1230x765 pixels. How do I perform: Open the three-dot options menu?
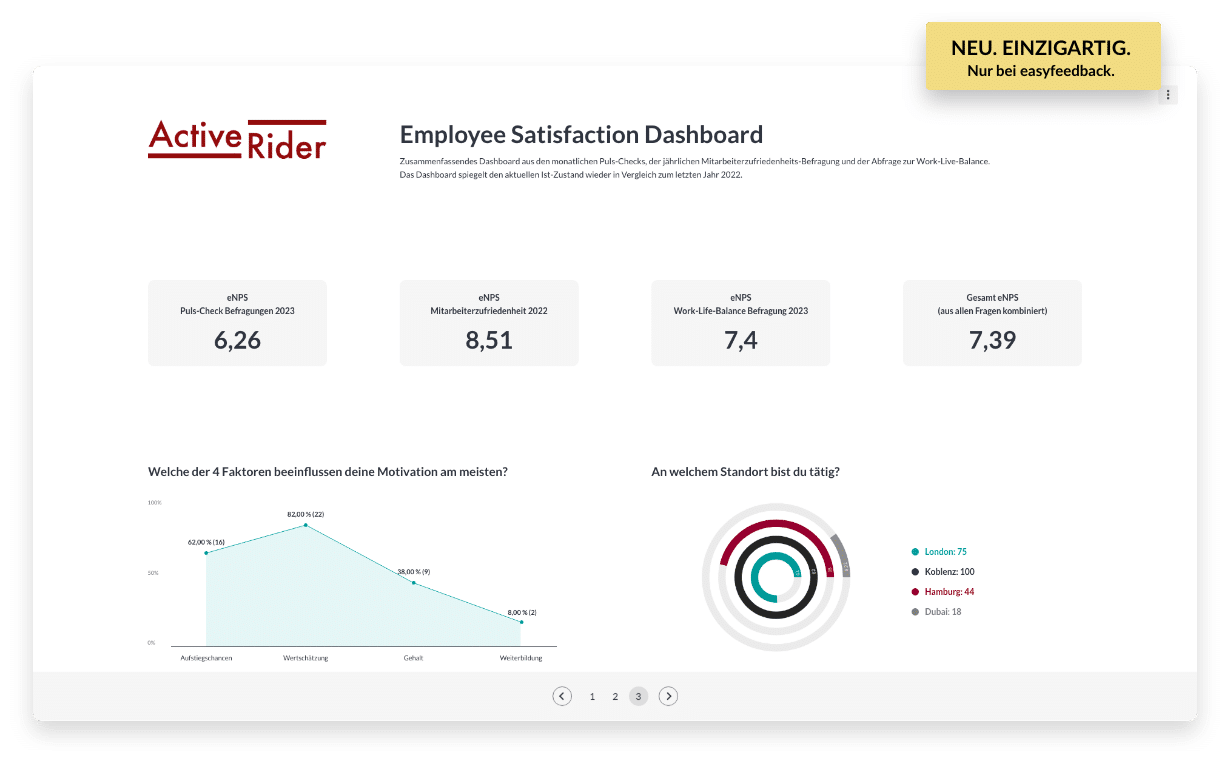click(x=1168, y=94)
